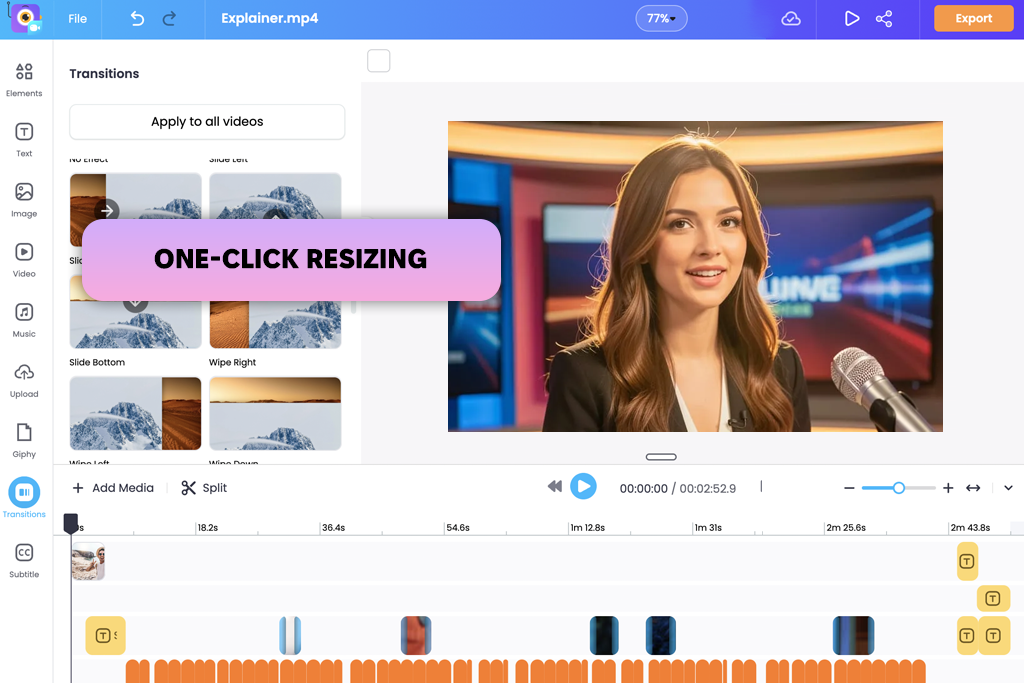
Task: Zoom in the timeline with plus icon
Action: click(x=948, y=488)
